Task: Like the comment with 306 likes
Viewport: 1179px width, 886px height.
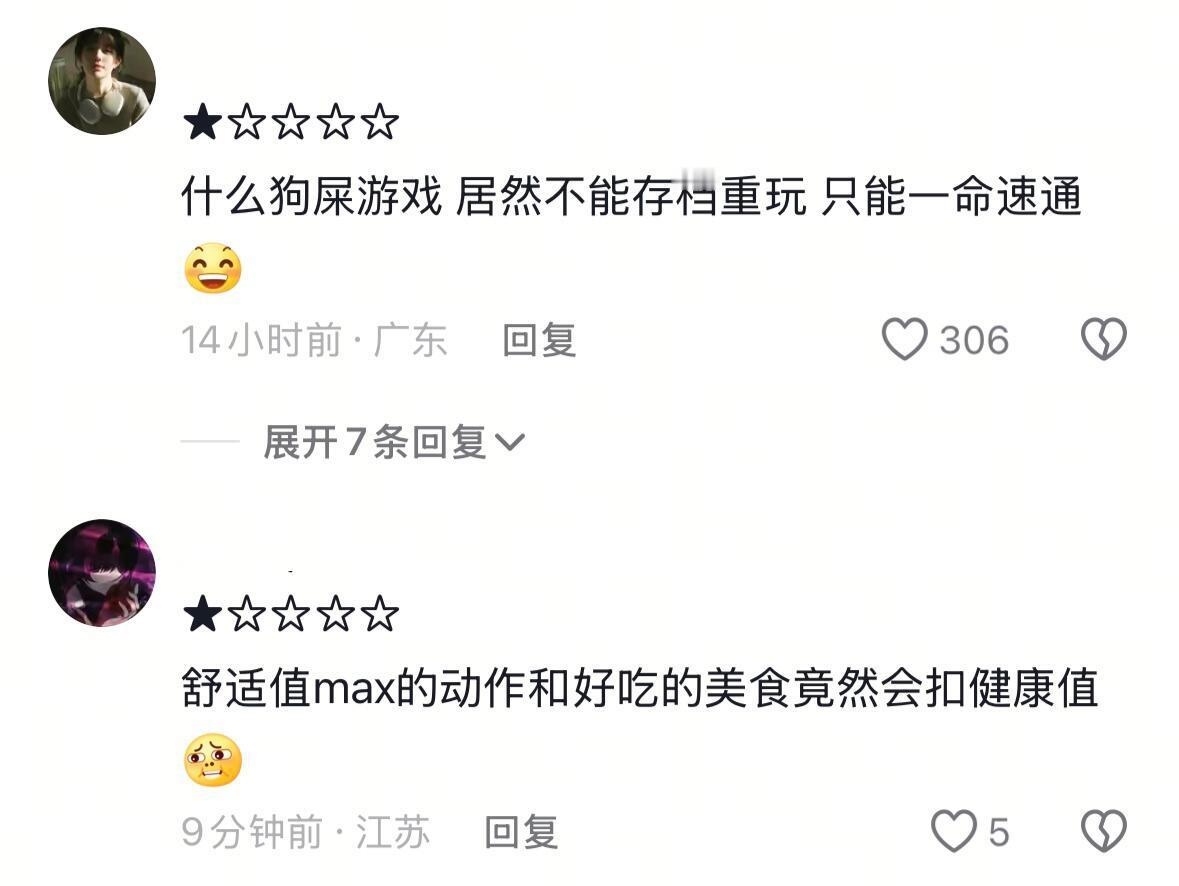Action: pyautogui.click(x=905, y=339)
